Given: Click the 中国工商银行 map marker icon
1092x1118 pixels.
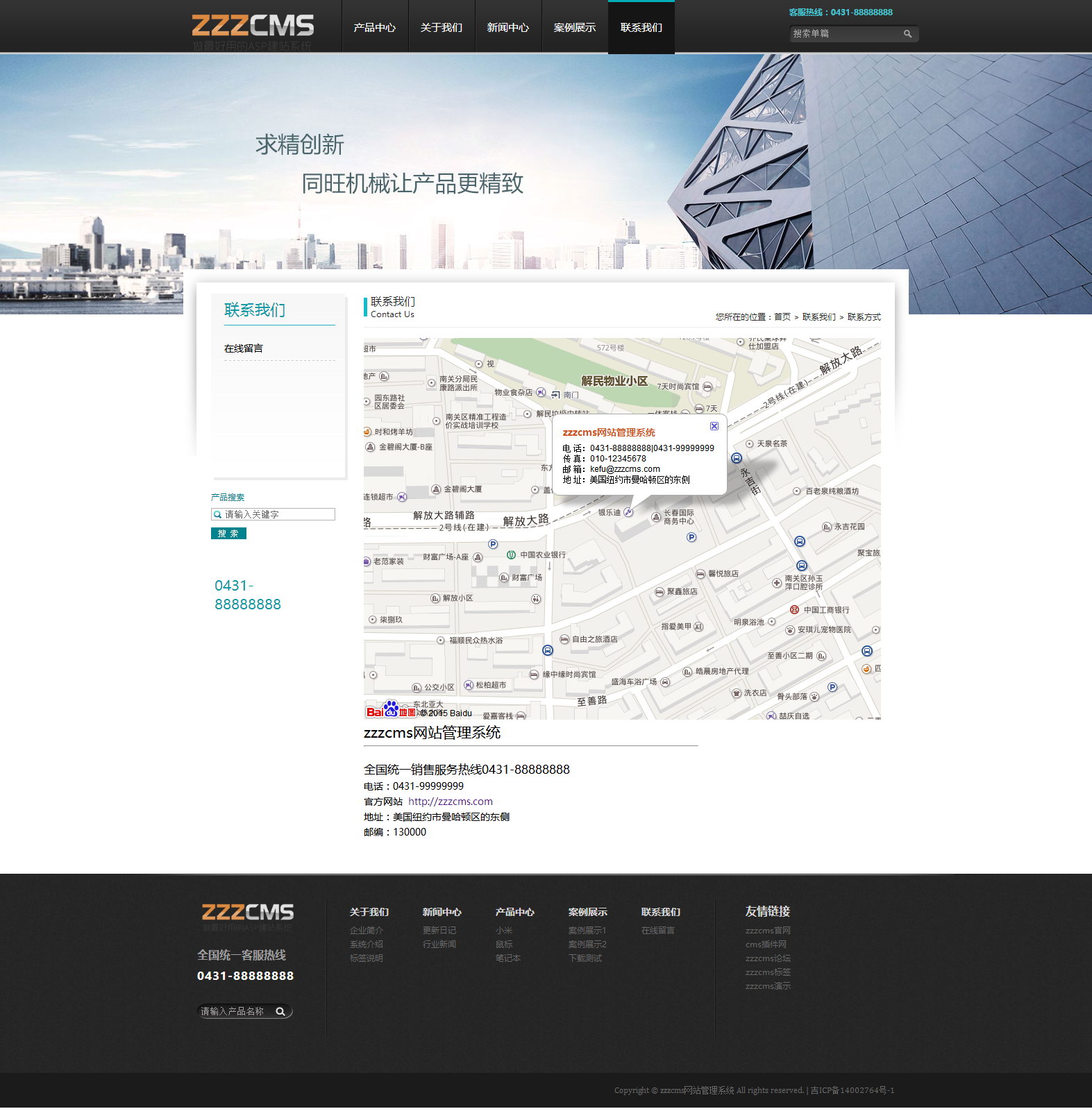Looking at the screenshot, I should (794, 610).
